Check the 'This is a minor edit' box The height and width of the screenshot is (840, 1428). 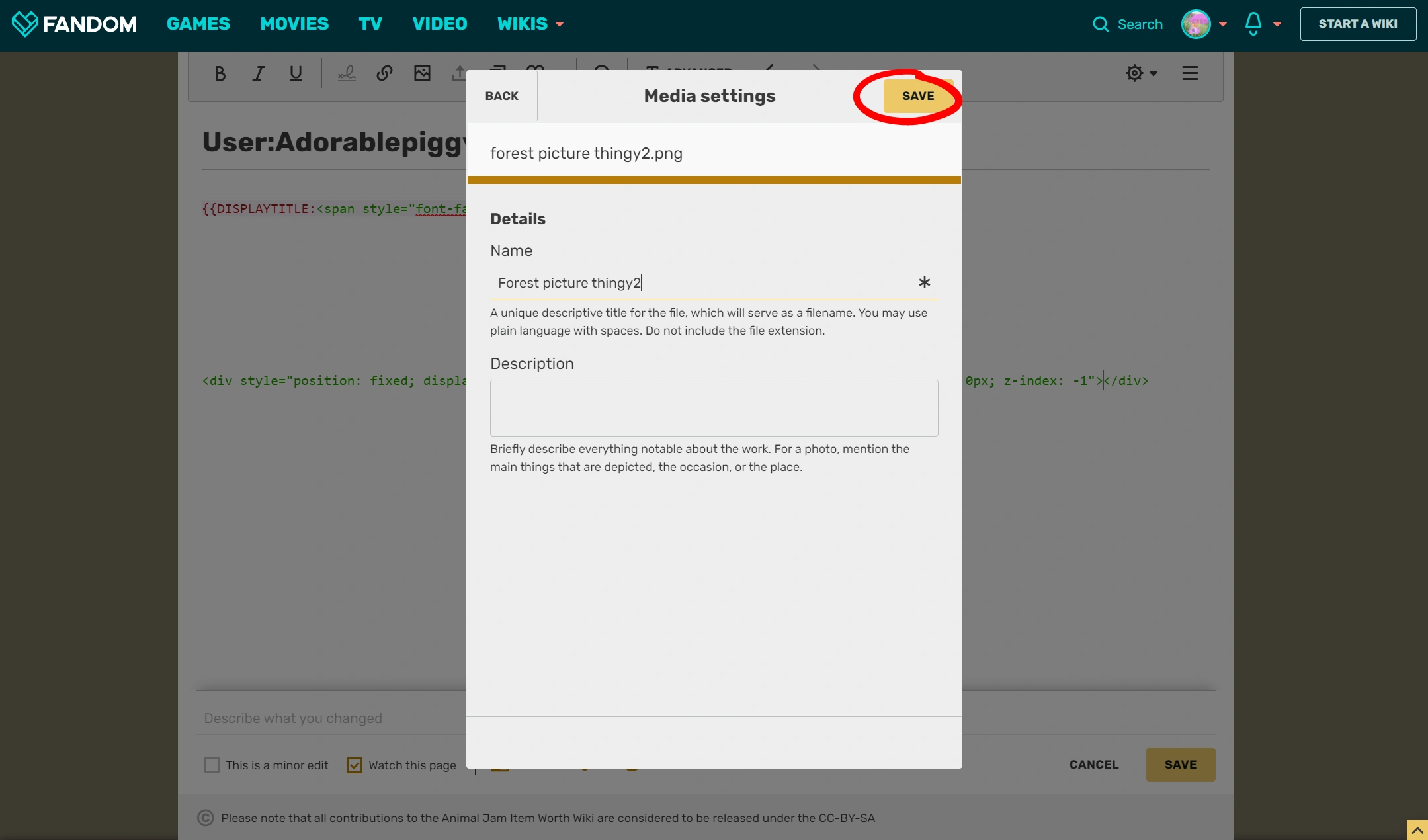212,765
